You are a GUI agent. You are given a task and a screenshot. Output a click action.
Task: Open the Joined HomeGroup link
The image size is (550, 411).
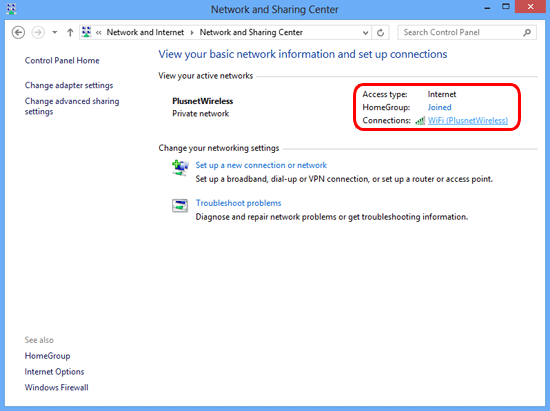point(440,107)
